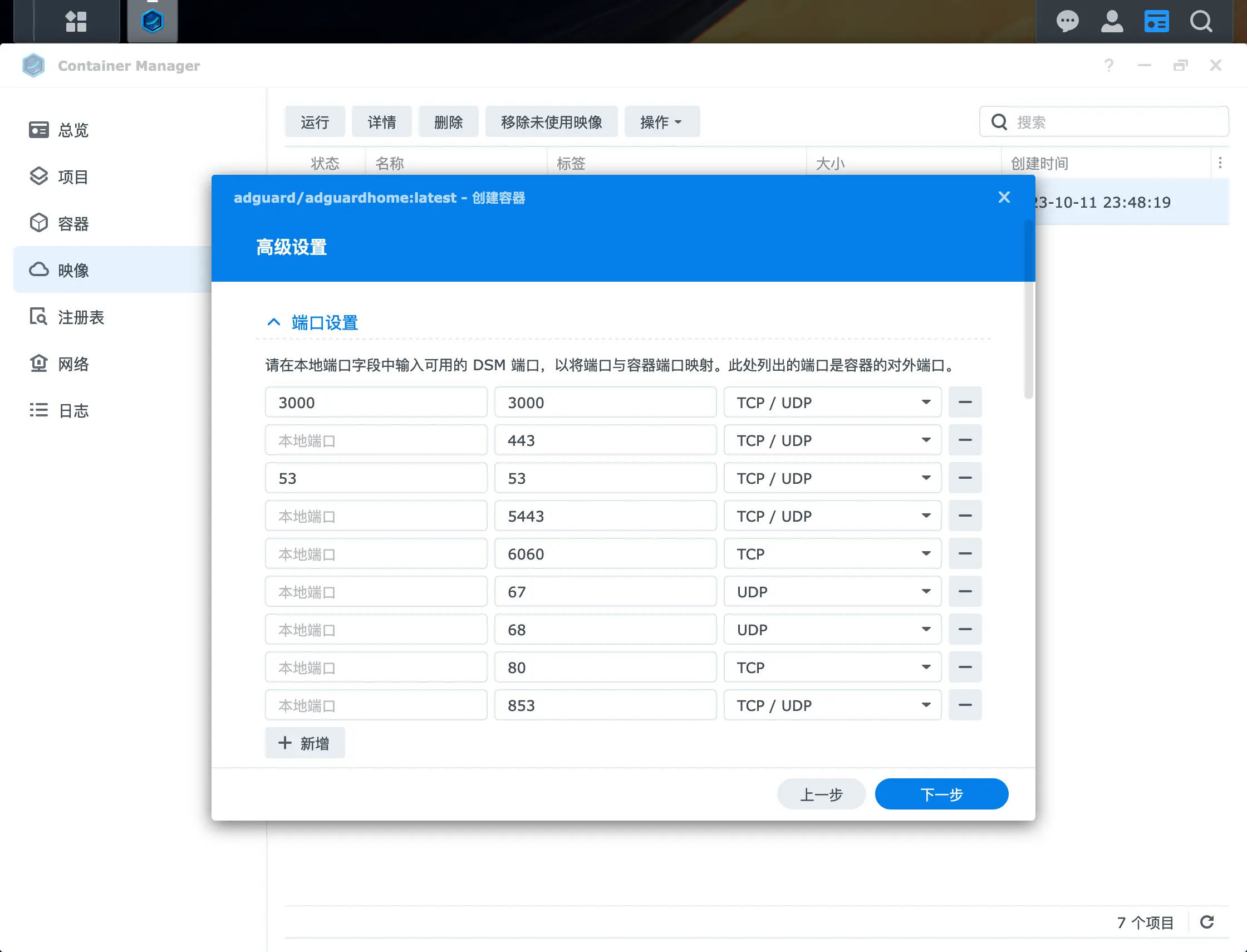The width and height of the screenshot is (1247, 952).
Task: Open protocol dropdown for port 853
Action: click(832, 705)
